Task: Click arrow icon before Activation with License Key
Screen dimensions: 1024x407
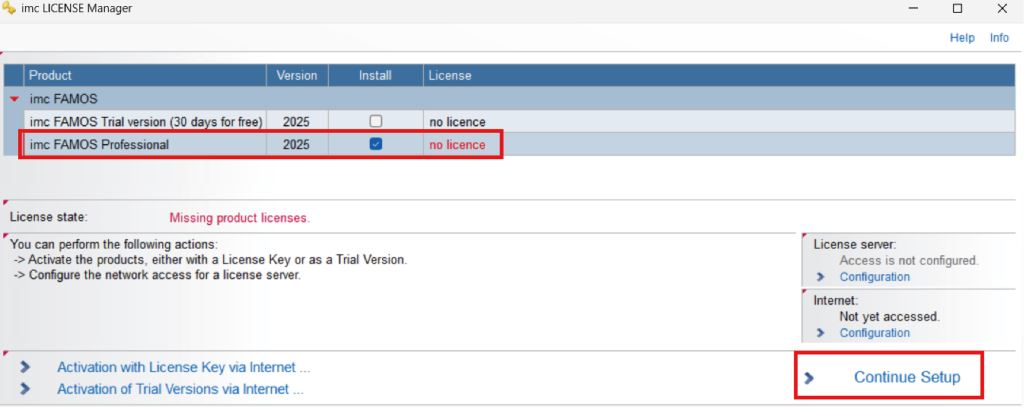Action: tap(25, 367)
